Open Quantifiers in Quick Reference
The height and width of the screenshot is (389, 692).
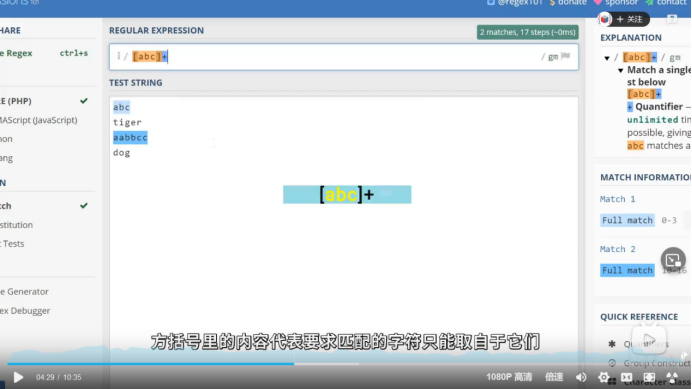[x=646, y=344]
